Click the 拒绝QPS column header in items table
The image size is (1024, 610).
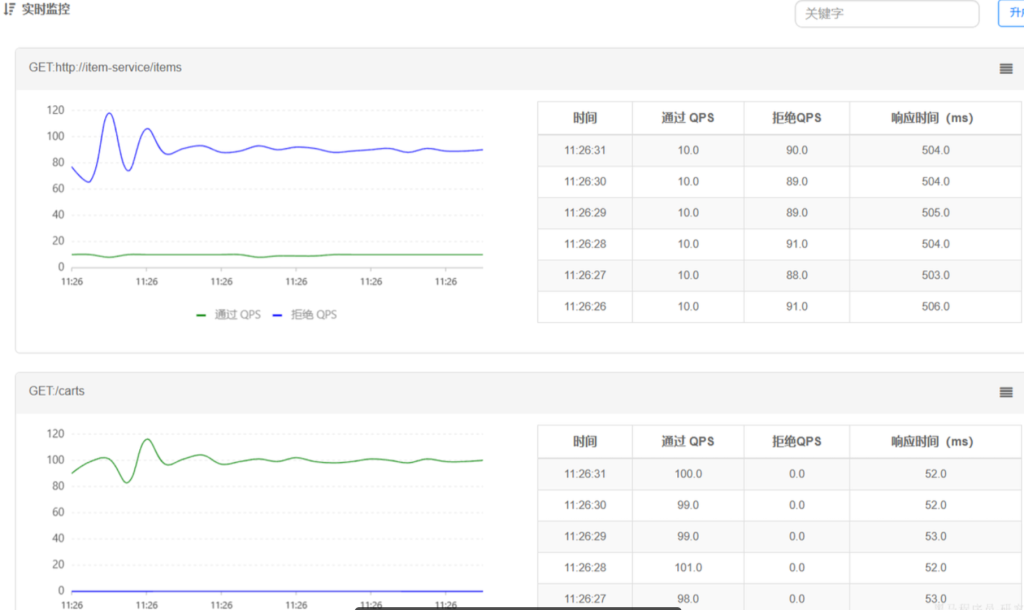796,118
